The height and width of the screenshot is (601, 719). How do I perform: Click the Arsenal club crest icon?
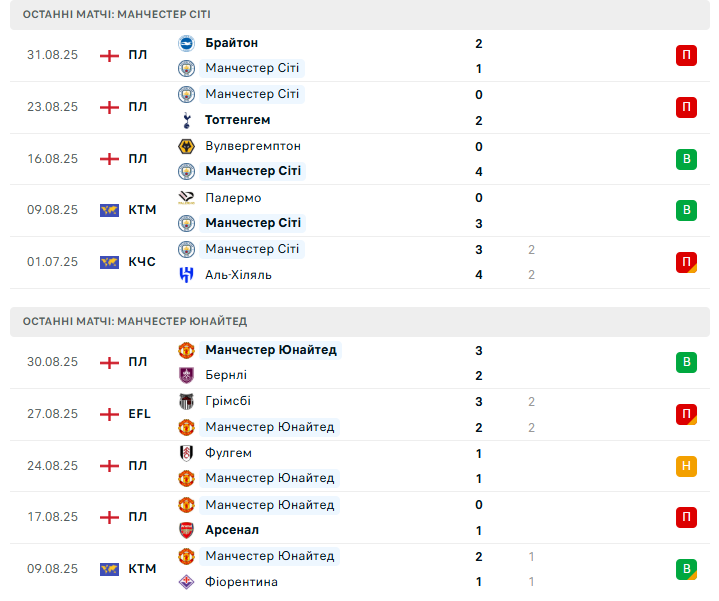[186, 530]
